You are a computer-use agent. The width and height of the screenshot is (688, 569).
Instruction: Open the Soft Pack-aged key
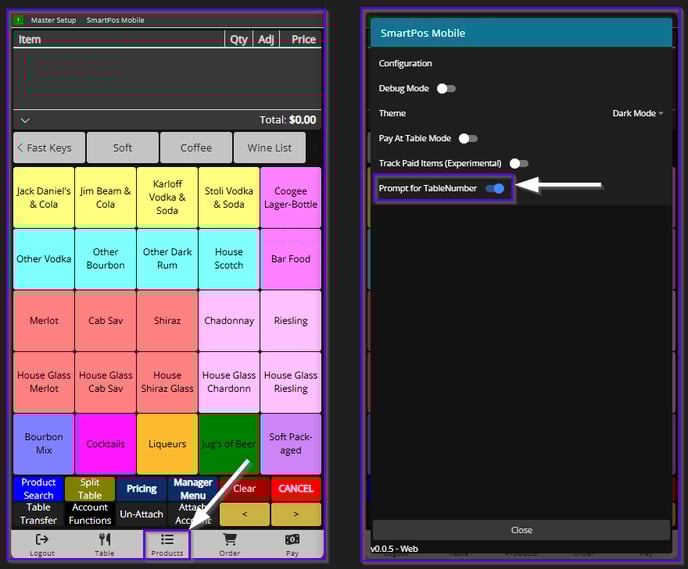(x=291, y=444)
